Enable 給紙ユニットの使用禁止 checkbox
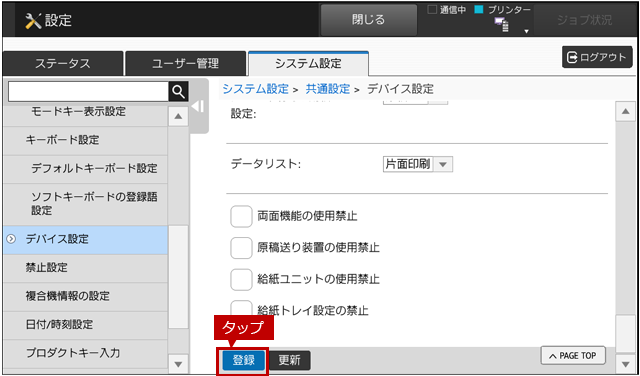This screenshot has height=376, width=640. [241, 279]
